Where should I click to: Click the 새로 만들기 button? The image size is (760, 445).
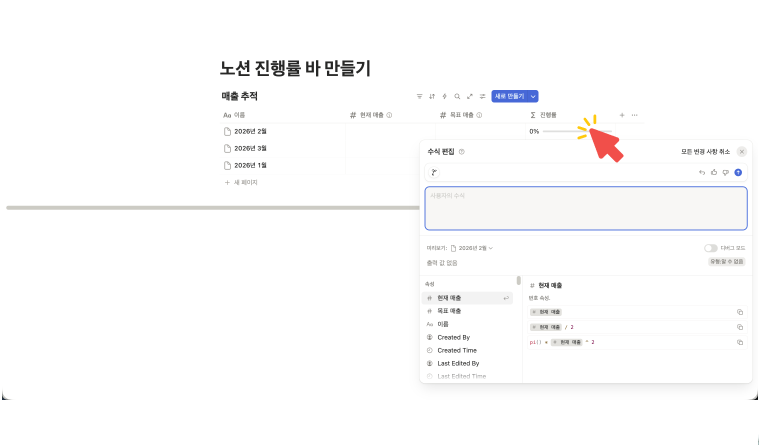(x=509, y=96)
